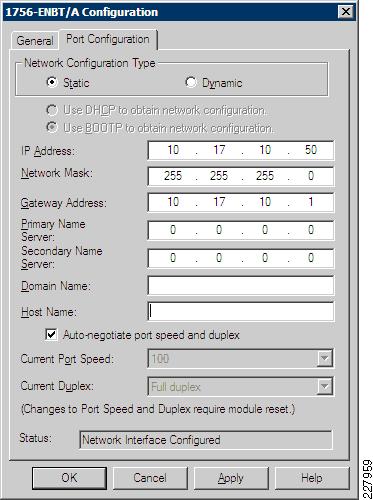Open the Current Port Speed dropdown arrow

click(x=324, y=359)
